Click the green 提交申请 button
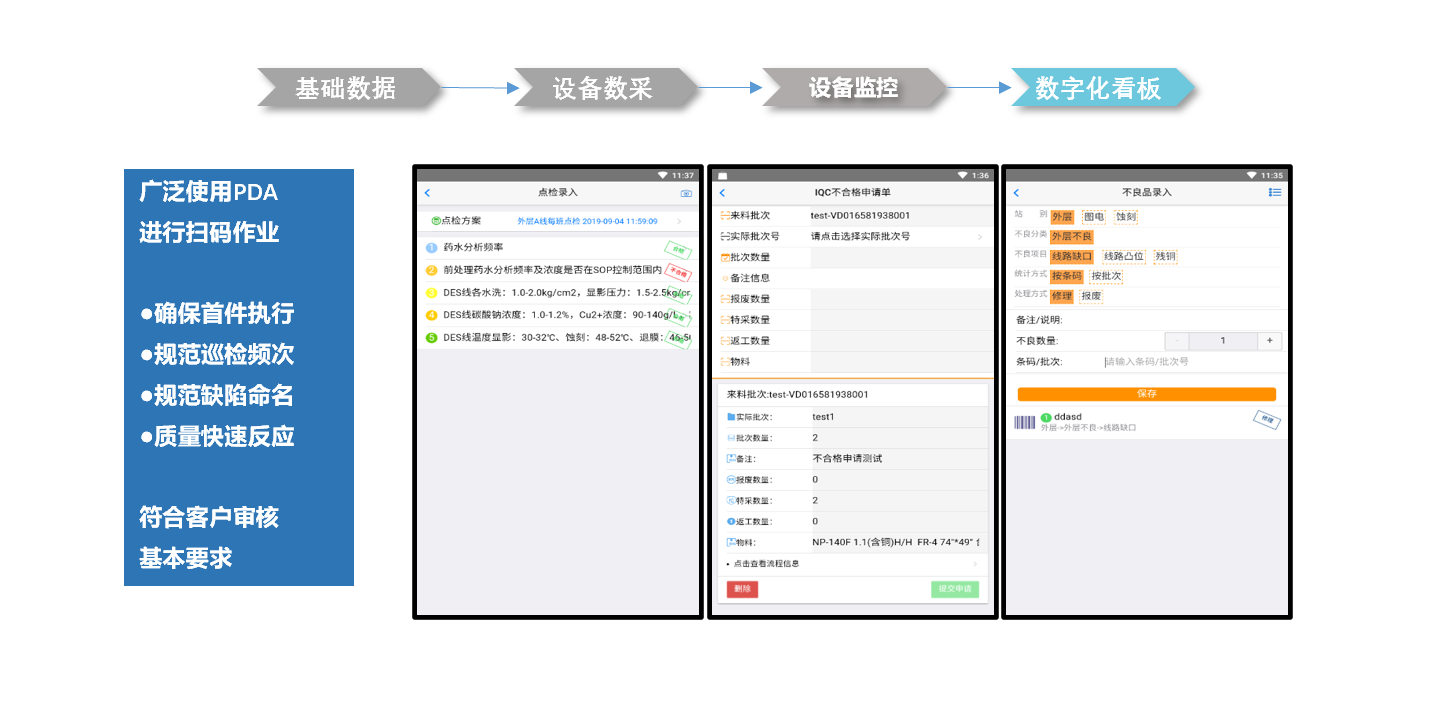Viewport: 1440px width, 701px height. (x=955, y=589)
